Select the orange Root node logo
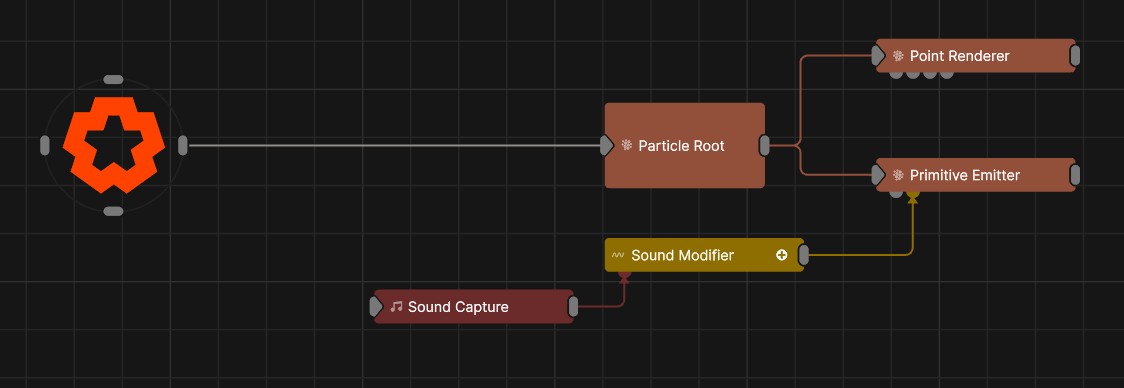 click(x=114, y=145)
